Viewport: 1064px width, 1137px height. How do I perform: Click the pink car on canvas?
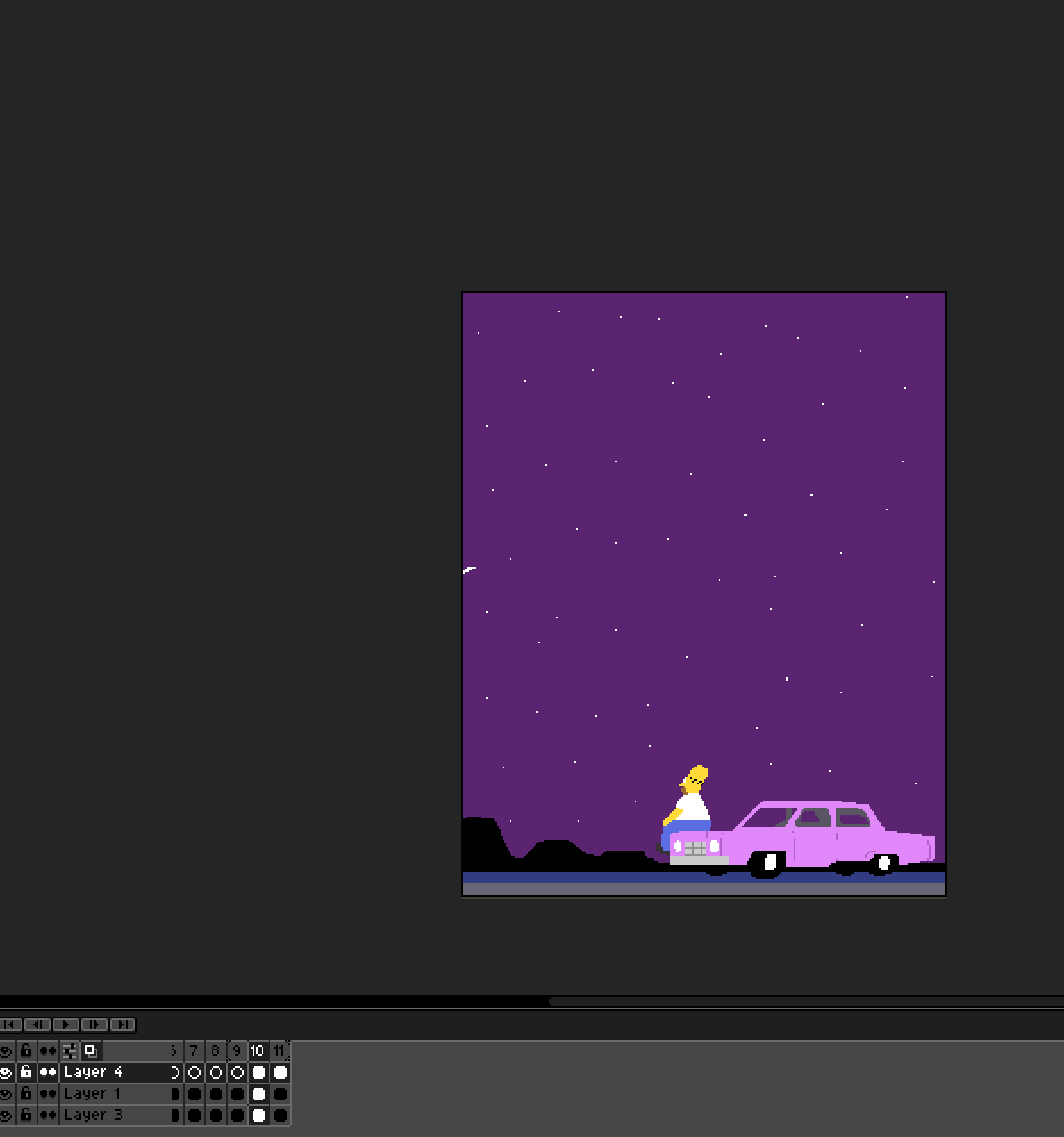coord(803,839)
